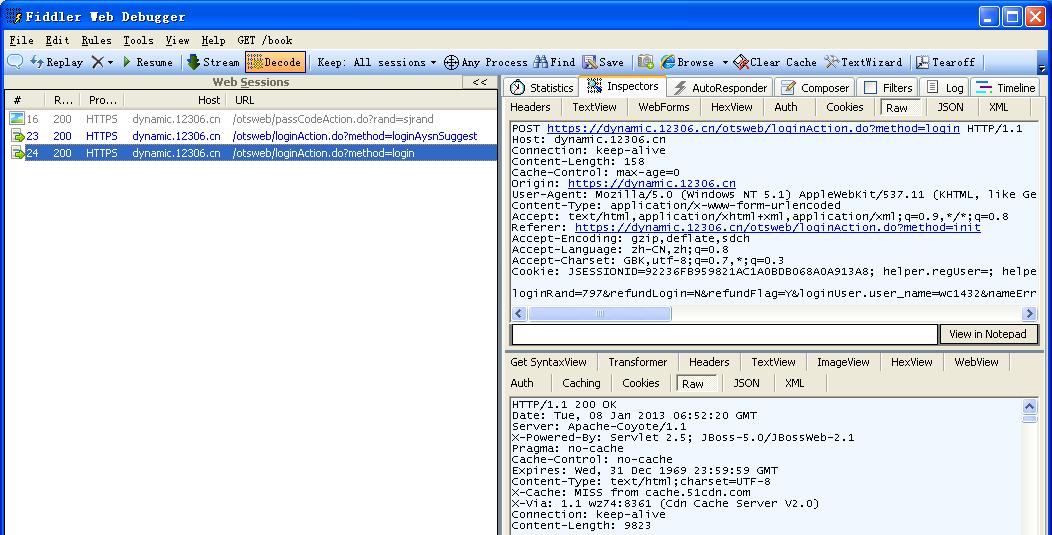Select session 24 method=login row
The height and width of the screenshot is (535, 1052).
click(x=252, y=153)
